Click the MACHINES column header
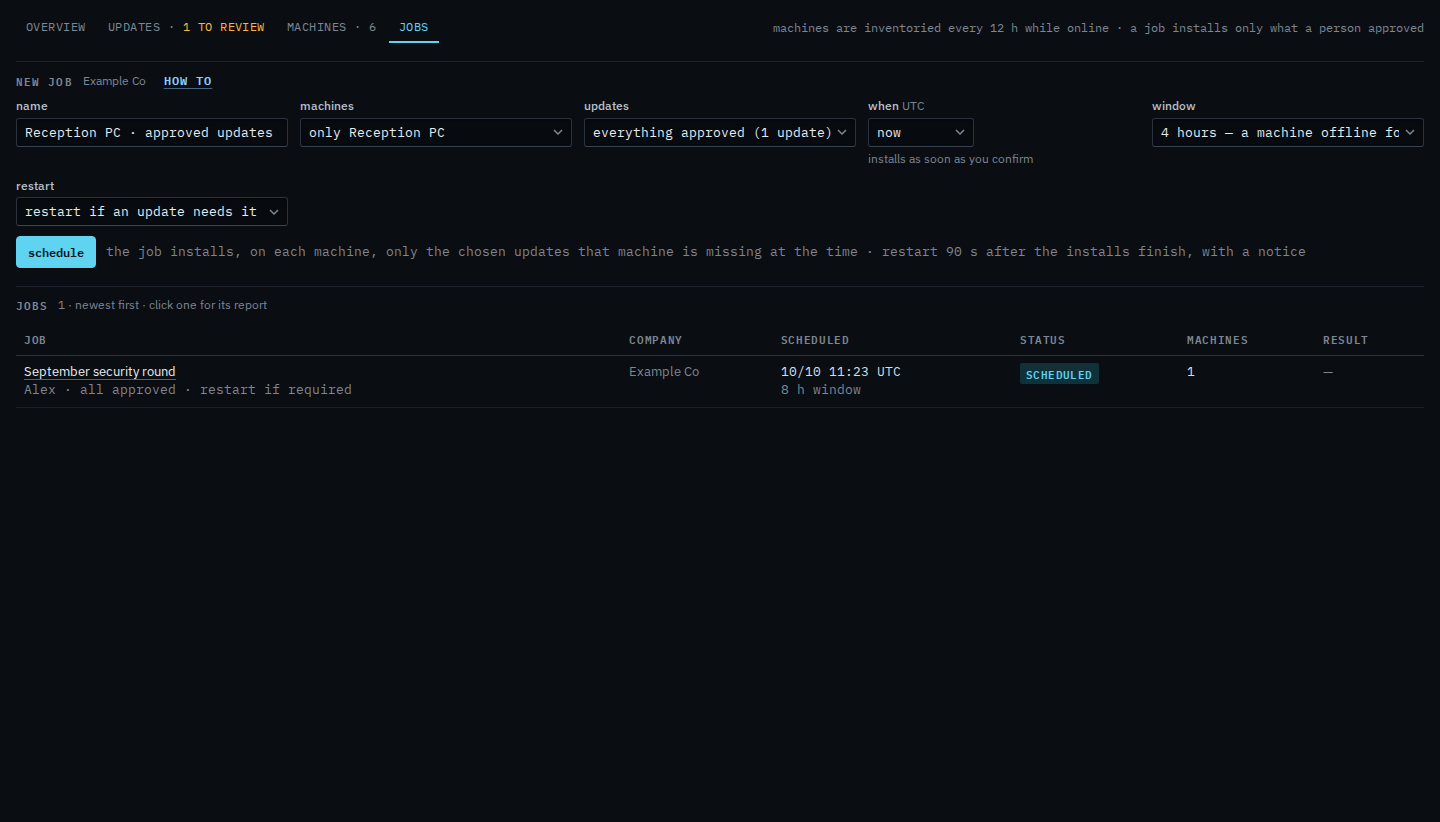The height and width of the screenshot is (822, 1440). [1217, 340]
